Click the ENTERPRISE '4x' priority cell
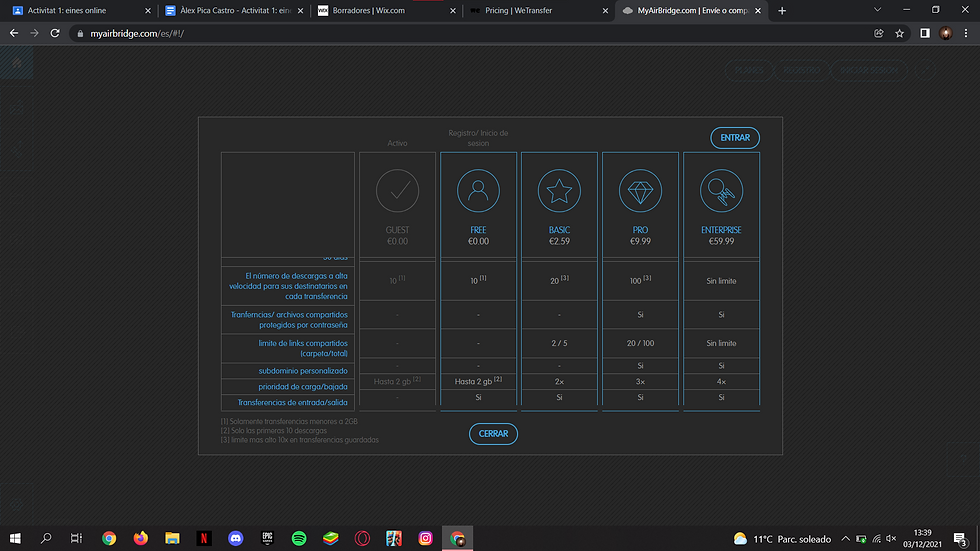Viewport: 980px width, 551px height. (x=721, y=382)
